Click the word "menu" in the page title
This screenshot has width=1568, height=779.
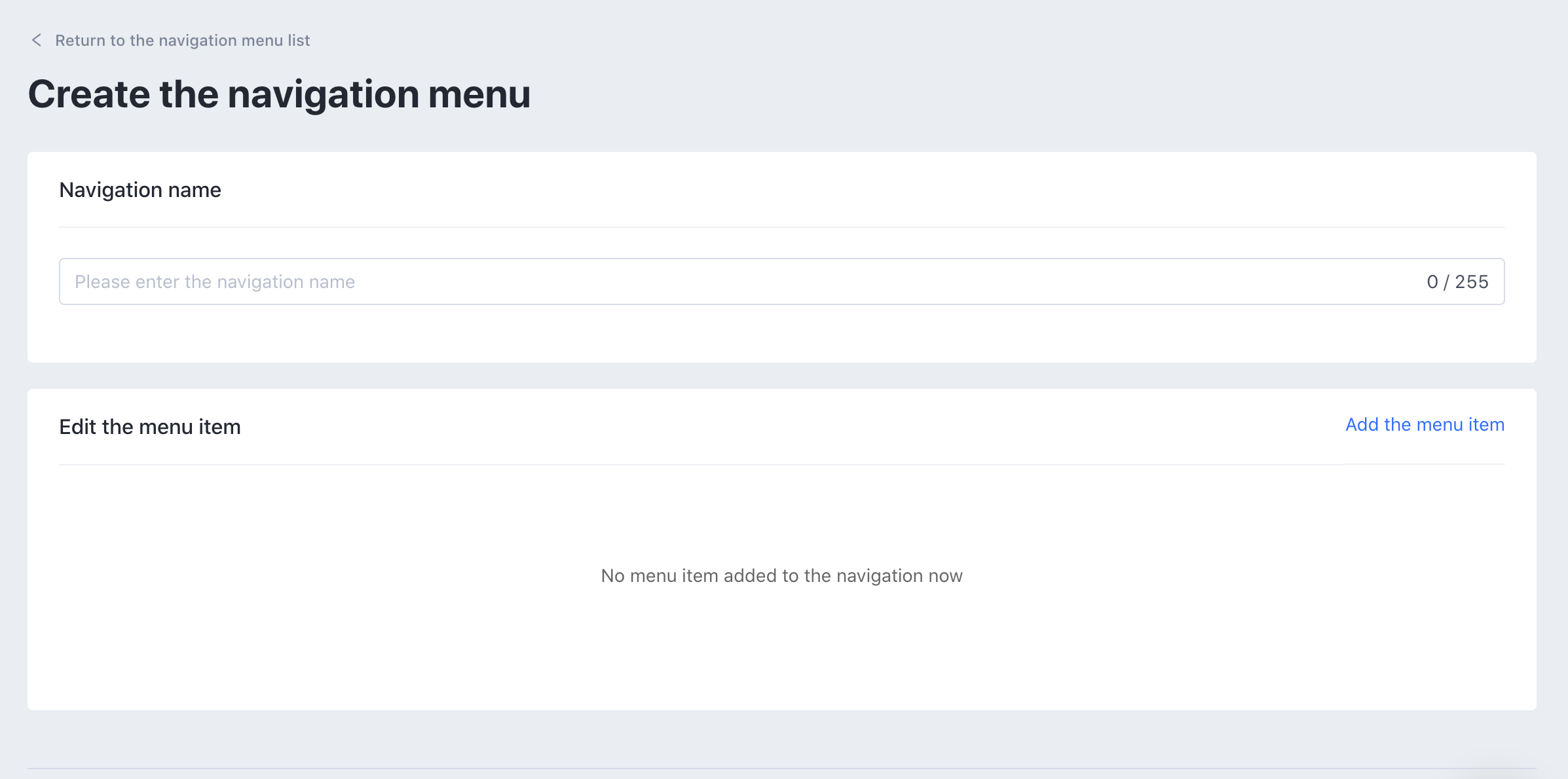tap(479, 94)
